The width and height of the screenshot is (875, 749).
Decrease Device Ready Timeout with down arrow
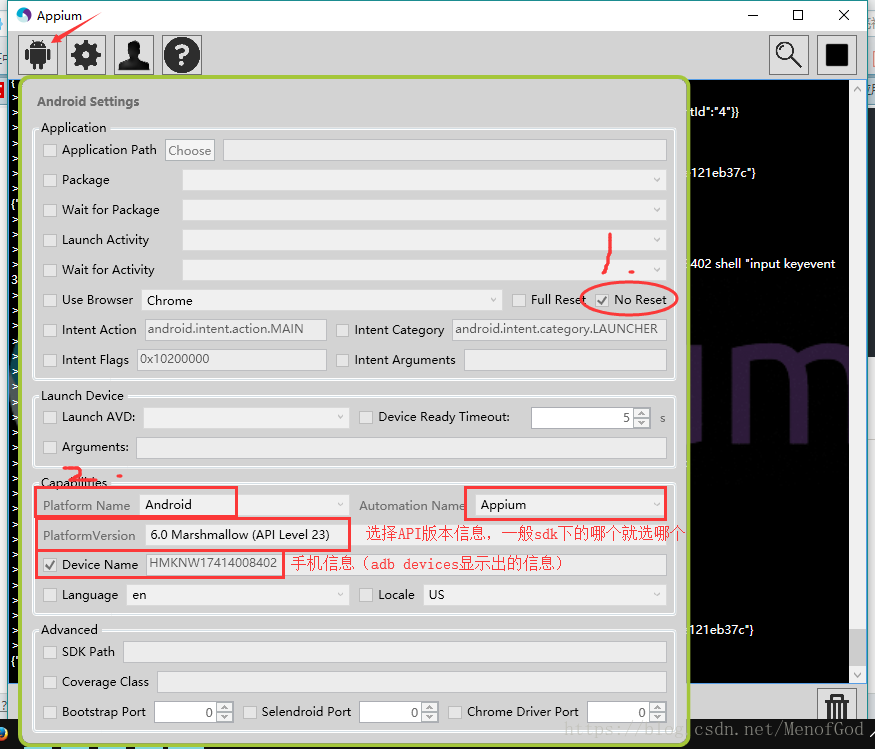(x=642, y=422)
